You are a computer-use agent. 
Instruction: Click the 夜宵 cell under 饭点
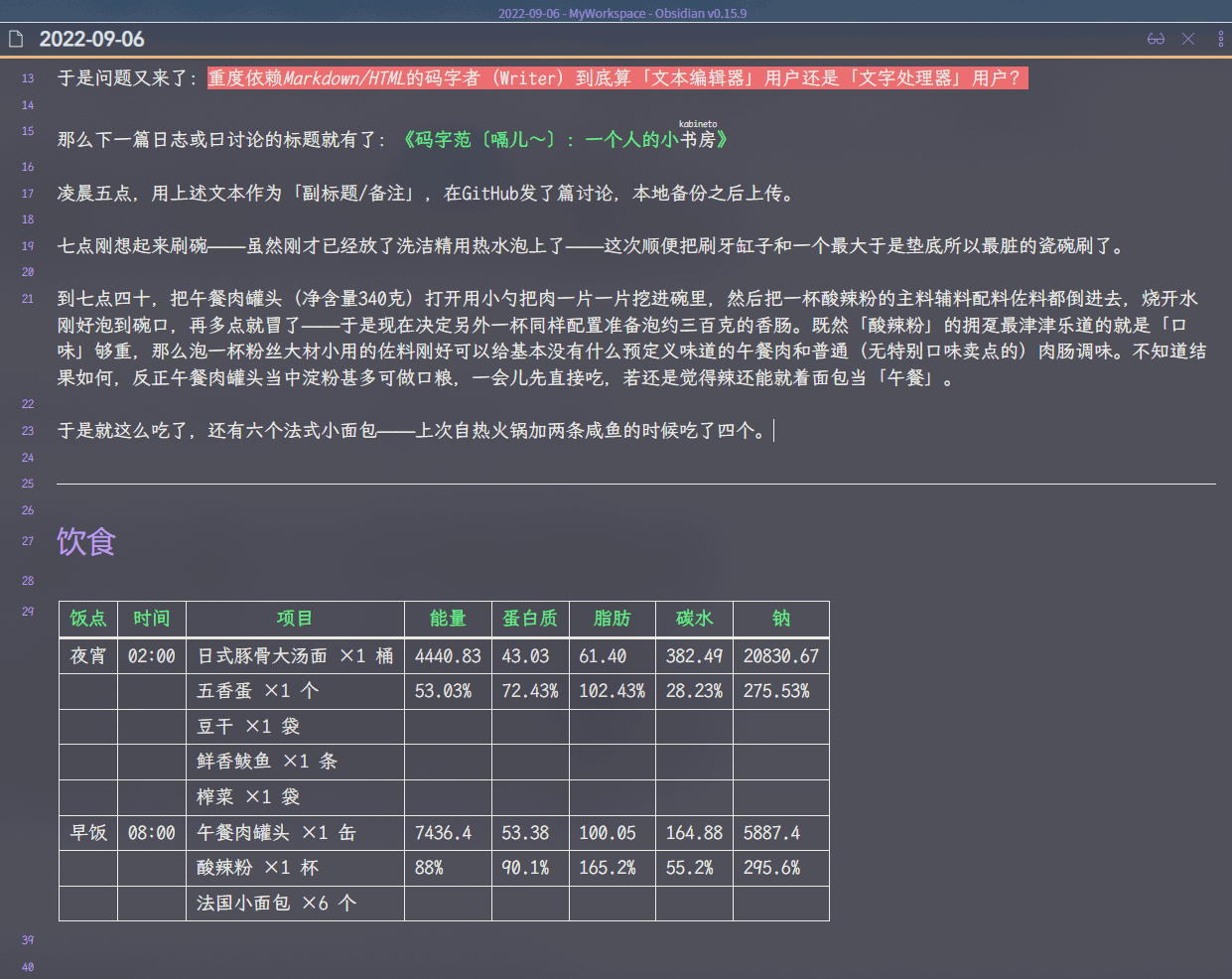87,655
